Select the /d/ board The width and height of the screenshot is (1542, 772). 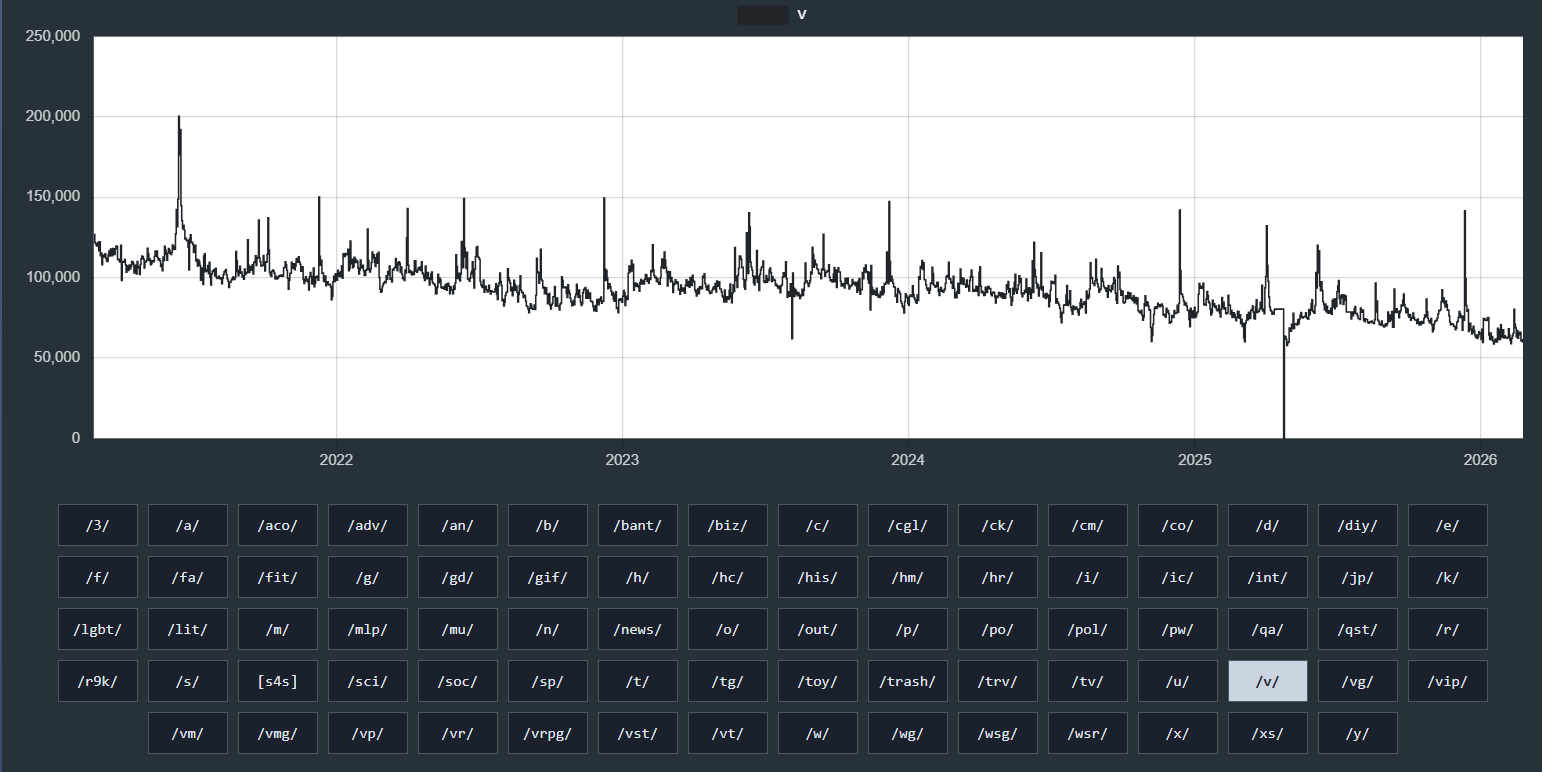tap(1268, 525)
